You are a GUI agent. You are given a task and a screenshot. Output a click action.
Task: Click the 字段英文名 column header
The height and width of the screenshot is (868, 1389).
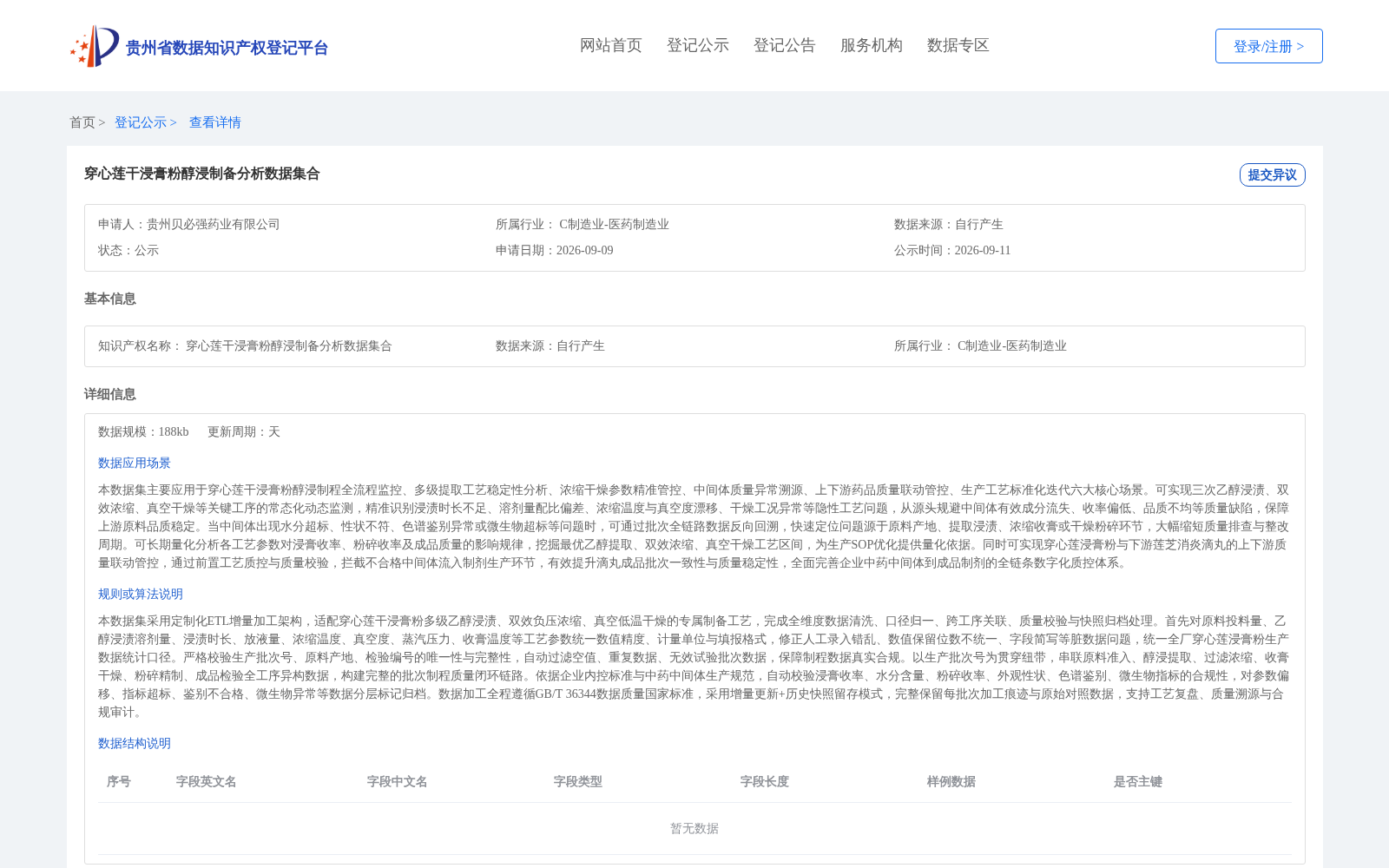click(x=207, y=781)
